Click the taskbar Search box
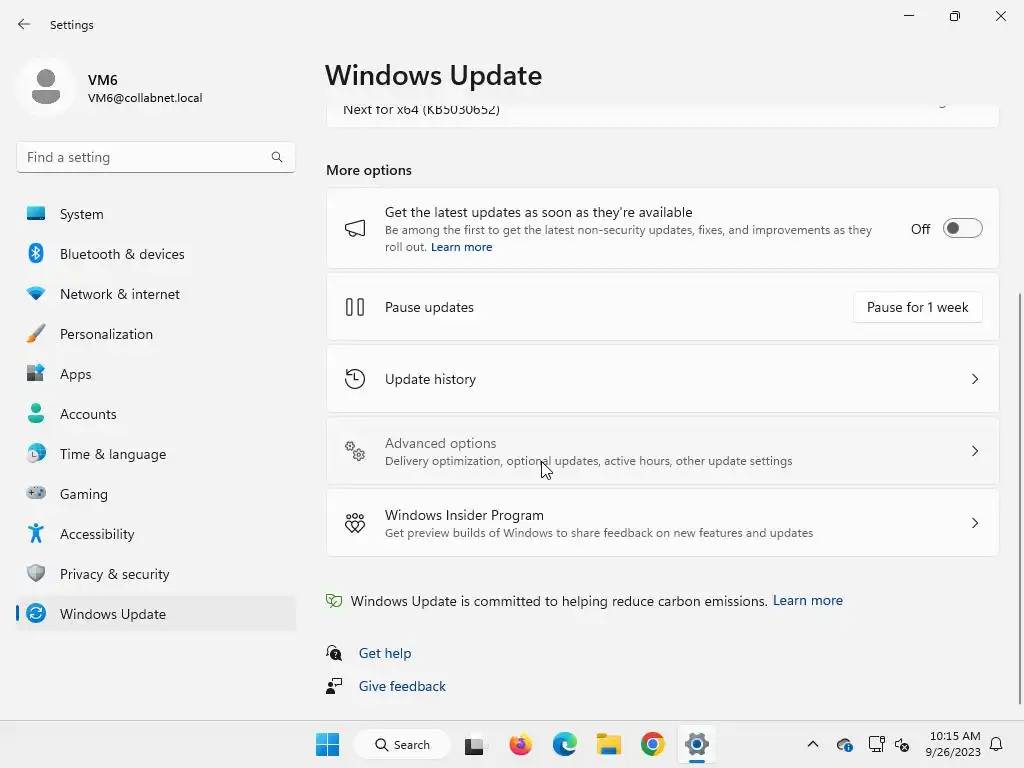1024x768 pixels. (402, 744)
